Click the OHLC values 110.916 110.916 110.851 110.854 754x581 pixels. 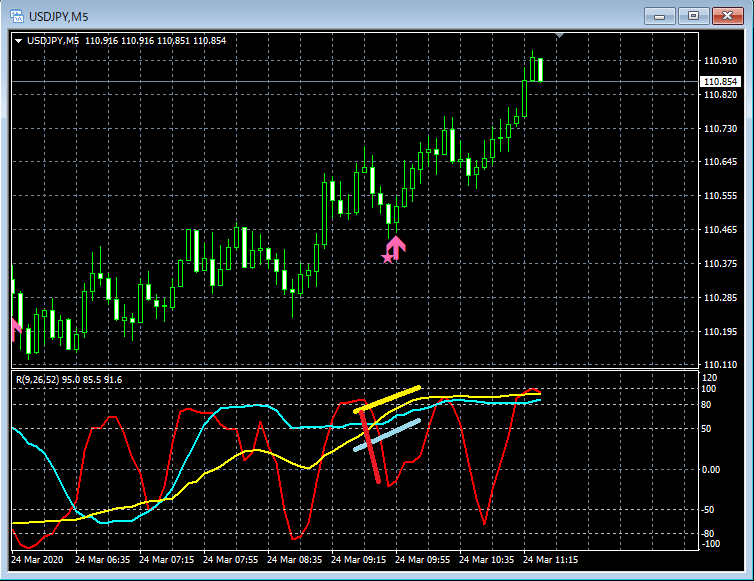point(155,41)
